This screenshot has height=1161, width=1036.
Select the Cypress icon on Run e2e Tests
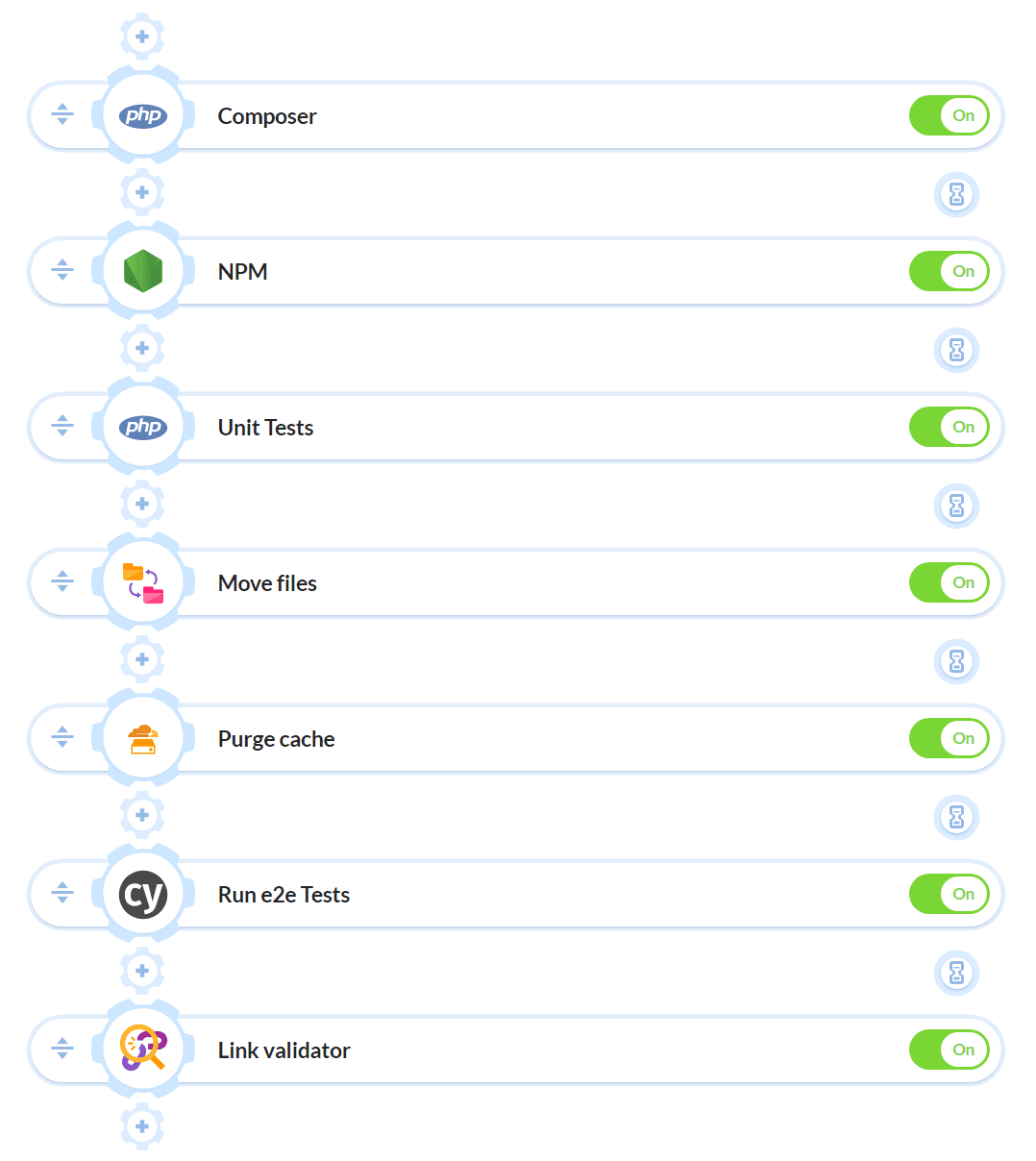coord(142,893)
